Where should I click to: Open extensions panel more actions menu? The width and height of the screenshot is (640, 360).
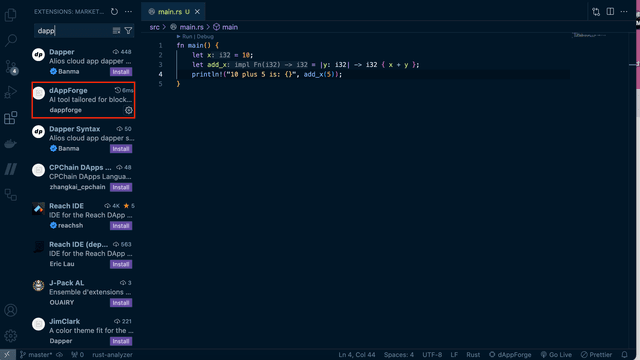(128, 11)
